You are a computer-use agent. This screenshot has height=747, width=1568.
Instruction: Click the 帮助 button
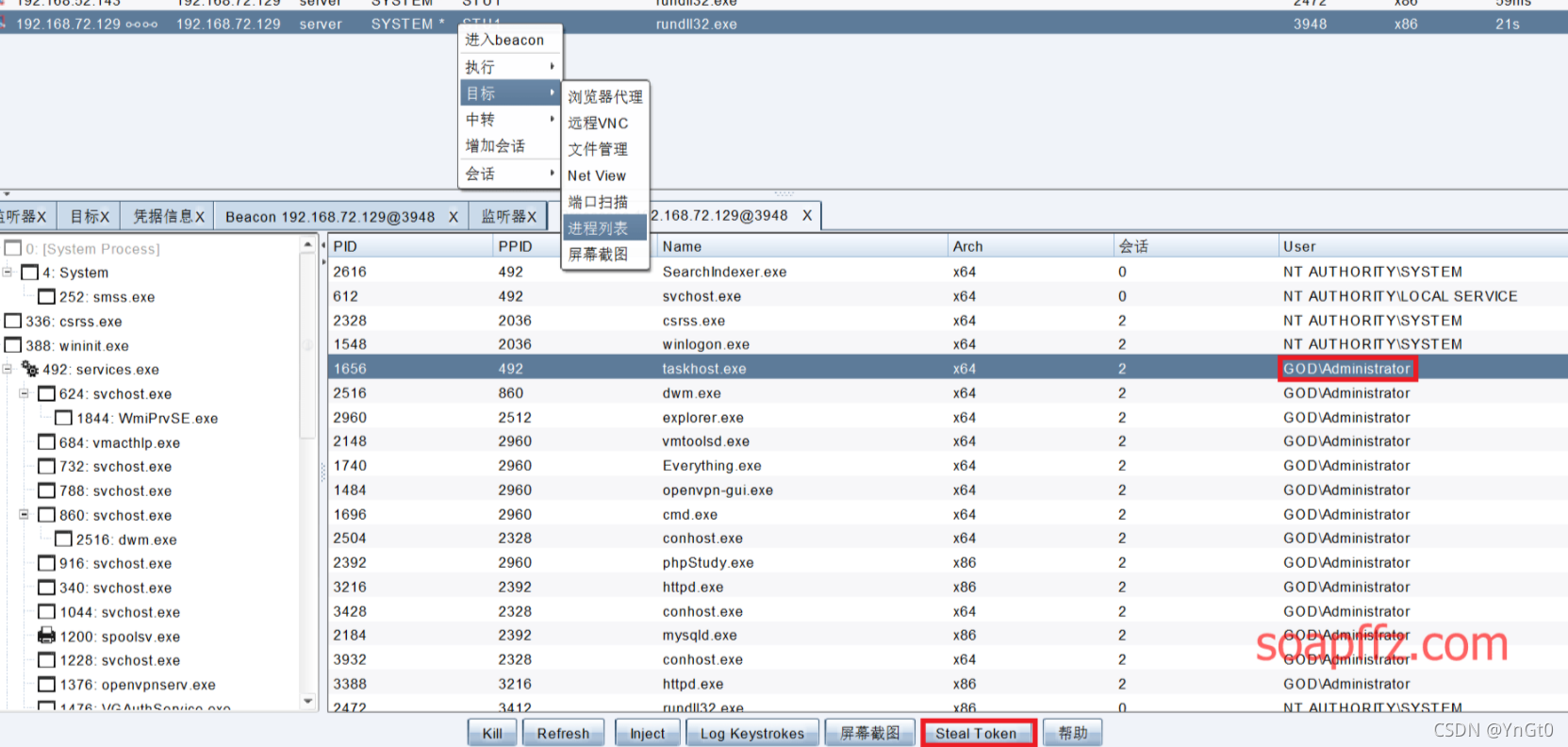click(x=1073, y=733)
